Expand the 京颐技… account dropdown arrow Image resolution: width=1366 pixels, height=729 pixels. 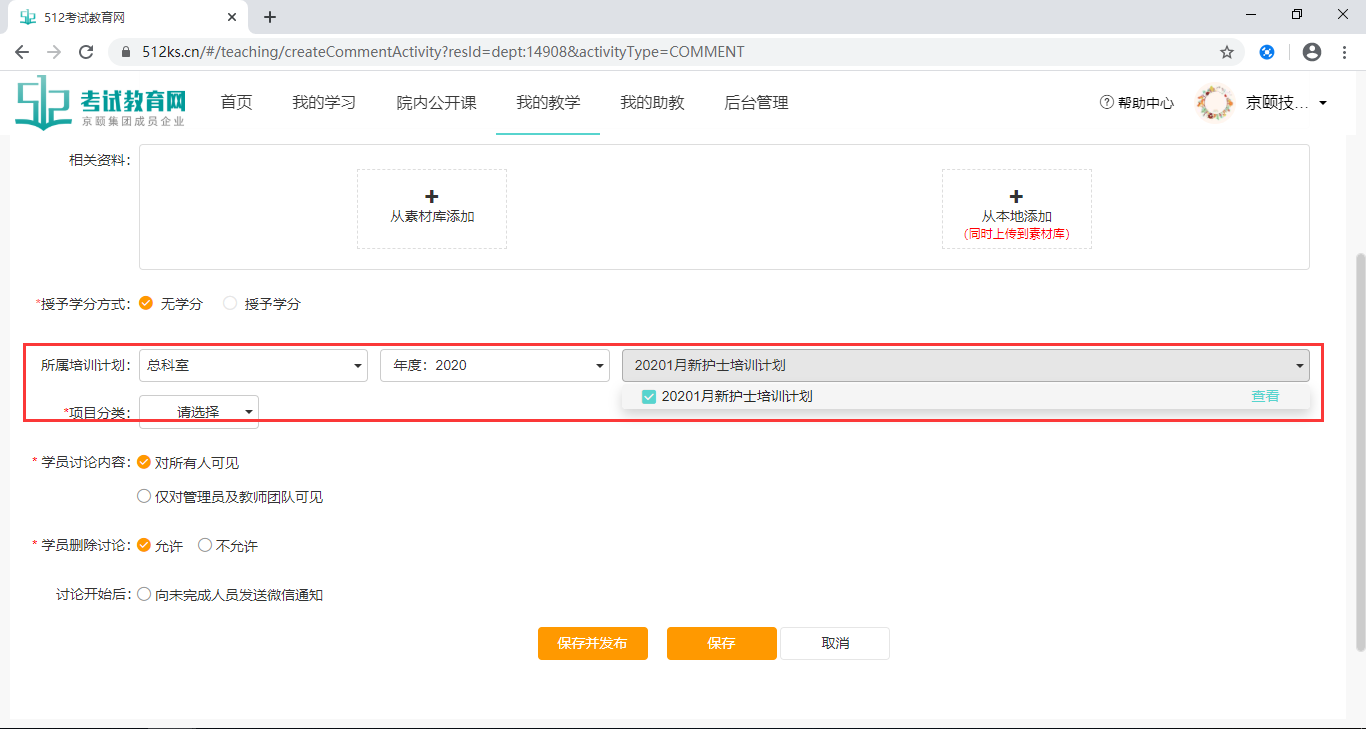point(1323,103)
